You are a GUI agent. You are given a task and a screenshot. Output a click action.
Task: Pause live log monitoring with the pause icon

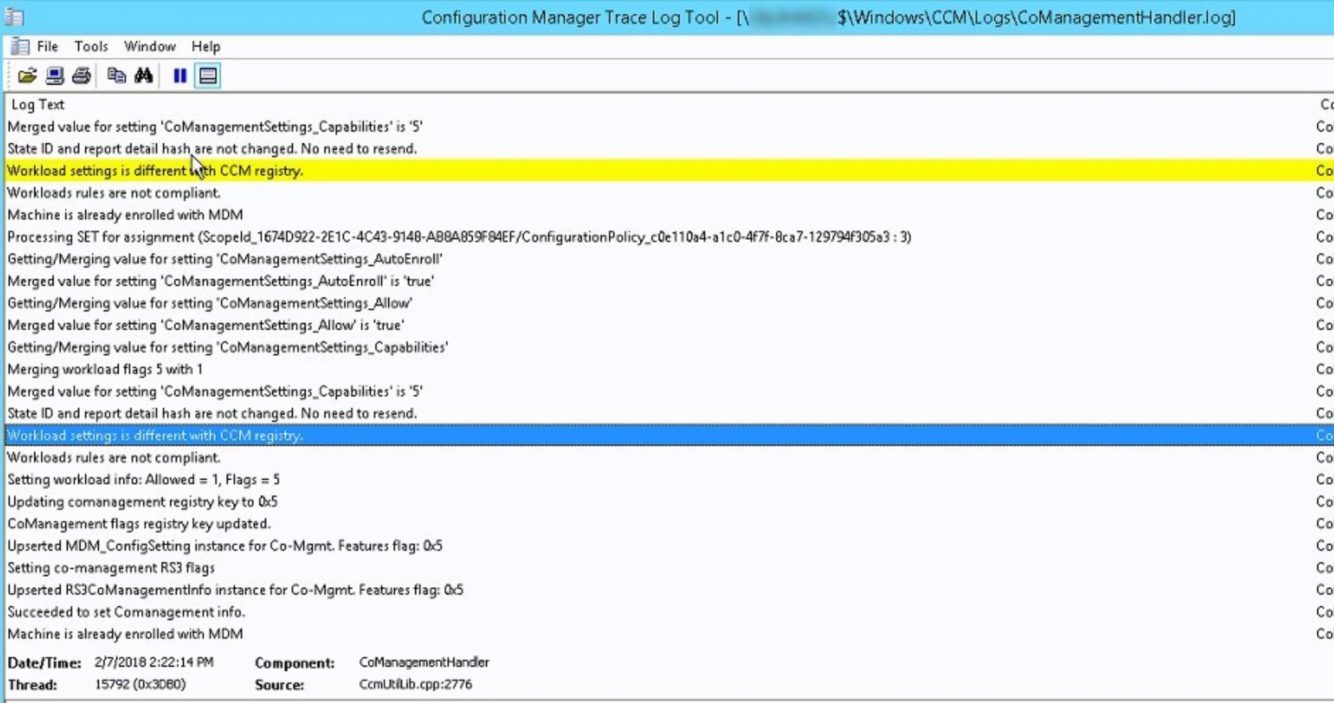pyautogui.click(x=178, y=75)
